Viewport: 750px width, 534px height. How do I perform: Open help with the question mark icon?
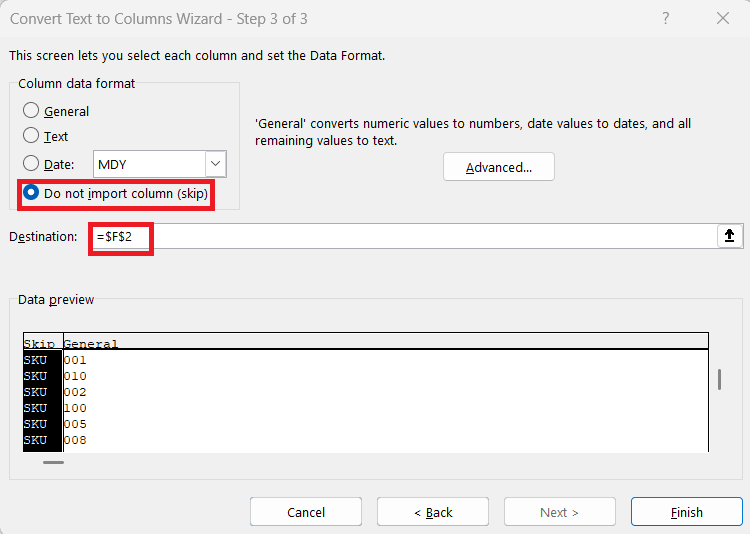[666, 18]
